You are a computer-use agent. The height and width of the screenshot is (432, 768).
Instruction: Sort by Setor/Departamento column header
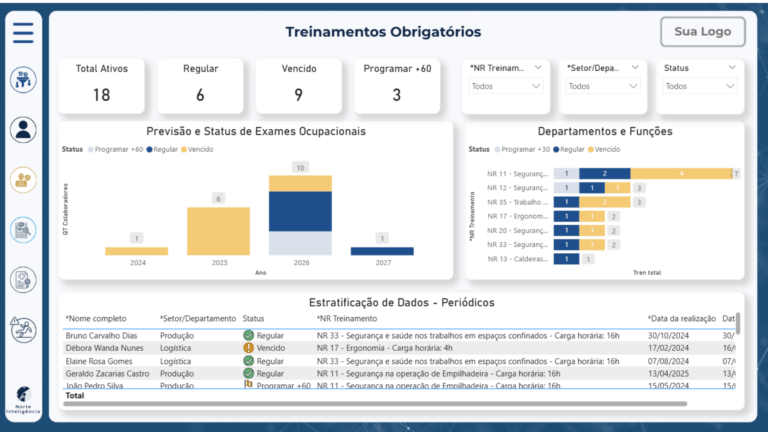[198, 318]
